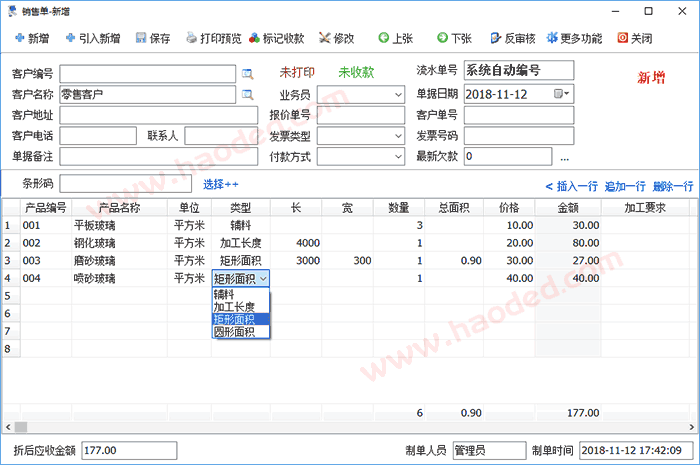The width and height of the screenshot is (700, 465).
Task: Focus the 联系人 input field
Action: pos(221,136)
